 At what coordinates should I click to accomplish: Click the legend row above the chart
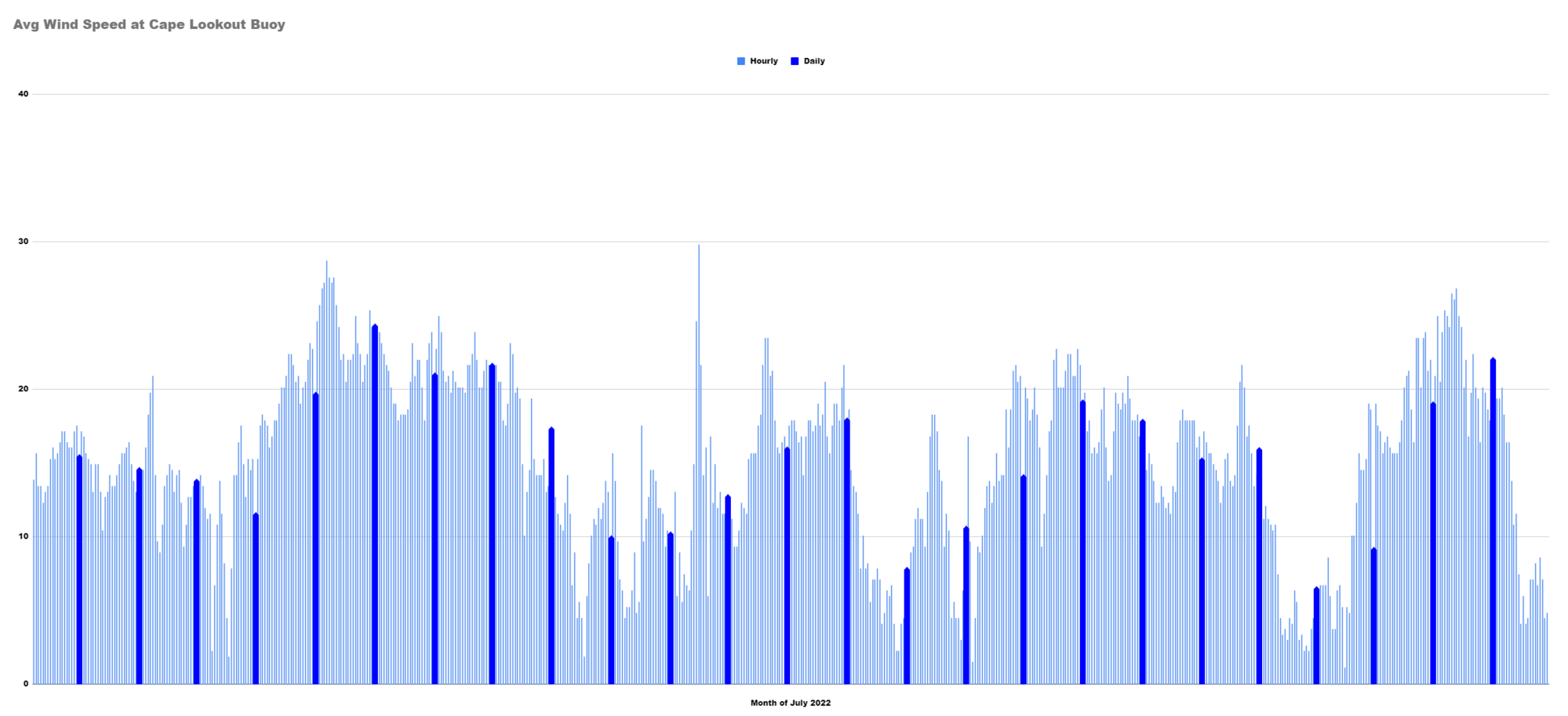779,61
